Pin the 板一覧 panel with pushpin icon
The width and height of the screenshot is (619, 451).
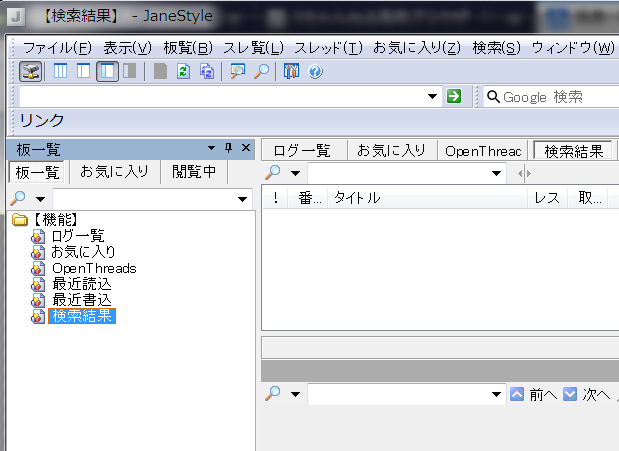[x=228, y=148]
